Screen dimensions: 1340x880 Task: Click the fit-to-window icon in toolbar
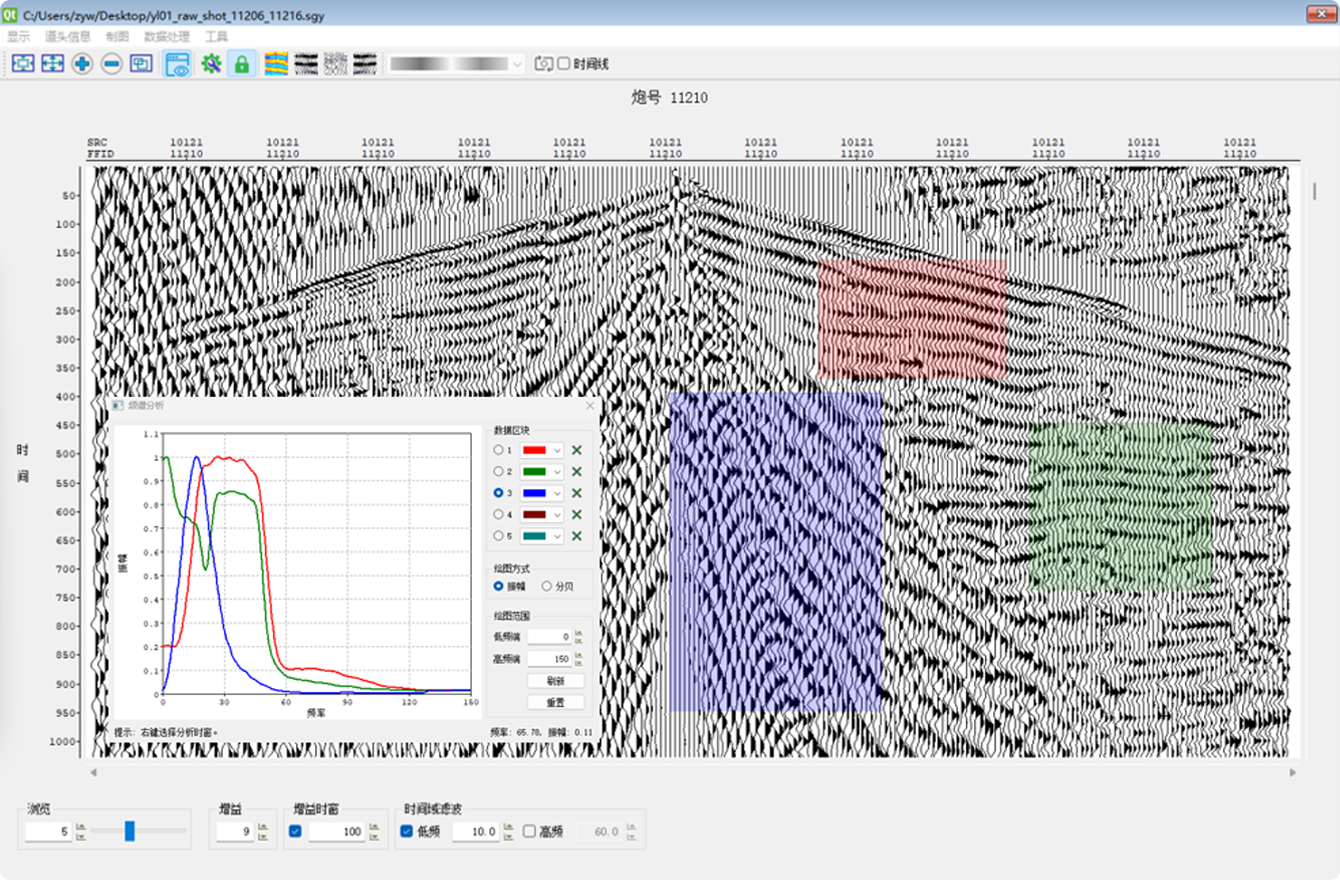(23, 64)
